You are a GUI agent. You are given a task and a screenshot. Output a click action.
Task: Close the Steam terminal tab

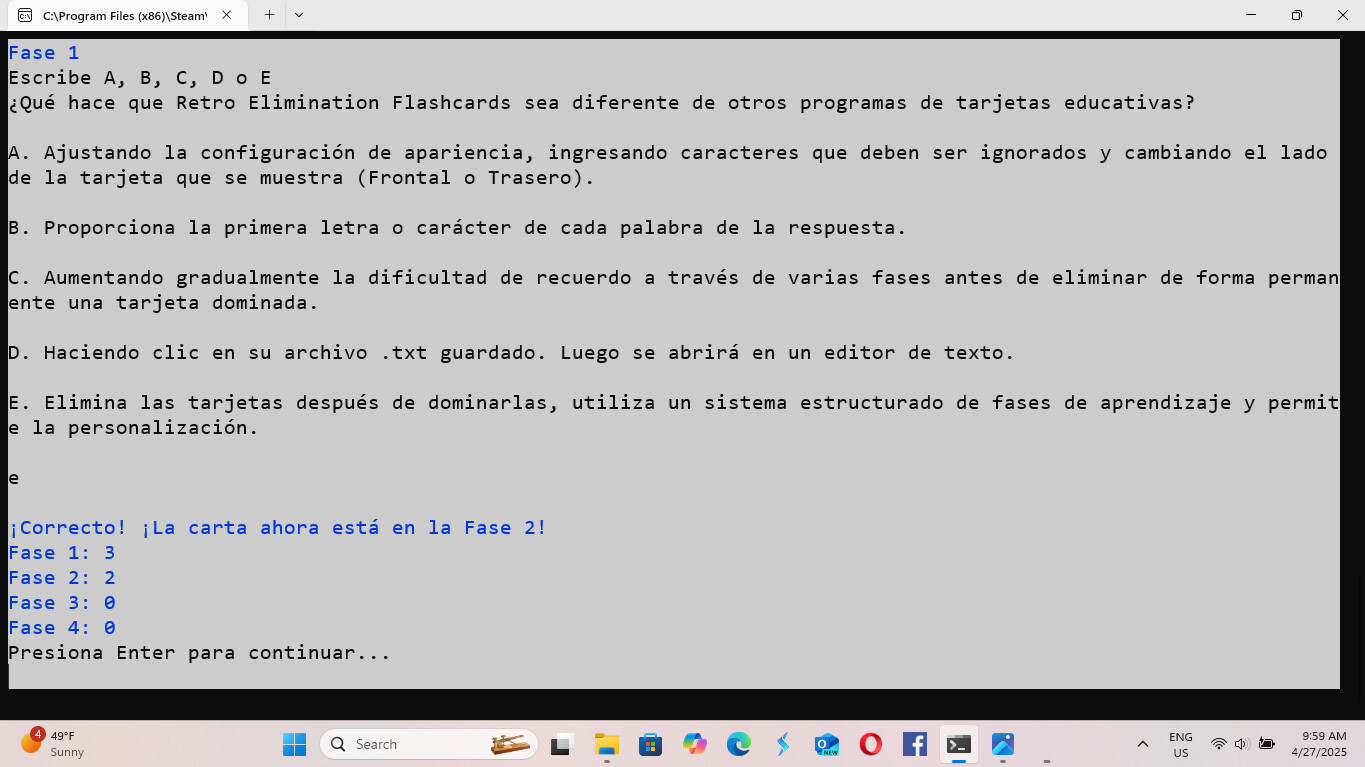(227, 15)
